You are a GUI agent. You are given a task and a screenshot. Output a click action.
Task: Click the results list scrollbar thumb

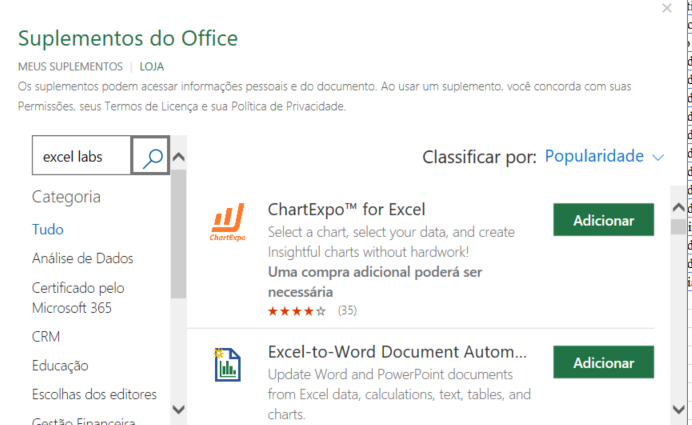click(678, 226)
